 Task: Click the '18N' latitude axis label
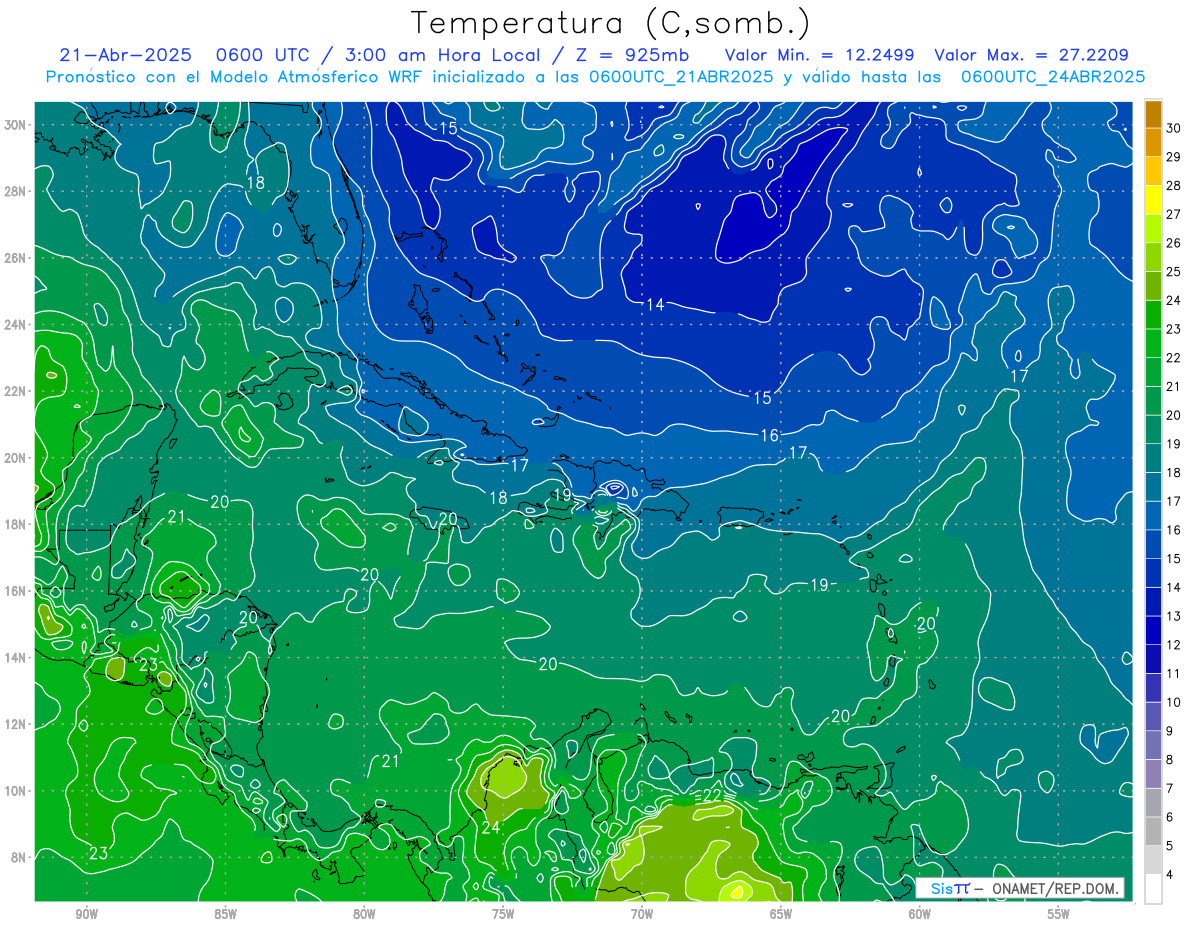click(17, 524)
